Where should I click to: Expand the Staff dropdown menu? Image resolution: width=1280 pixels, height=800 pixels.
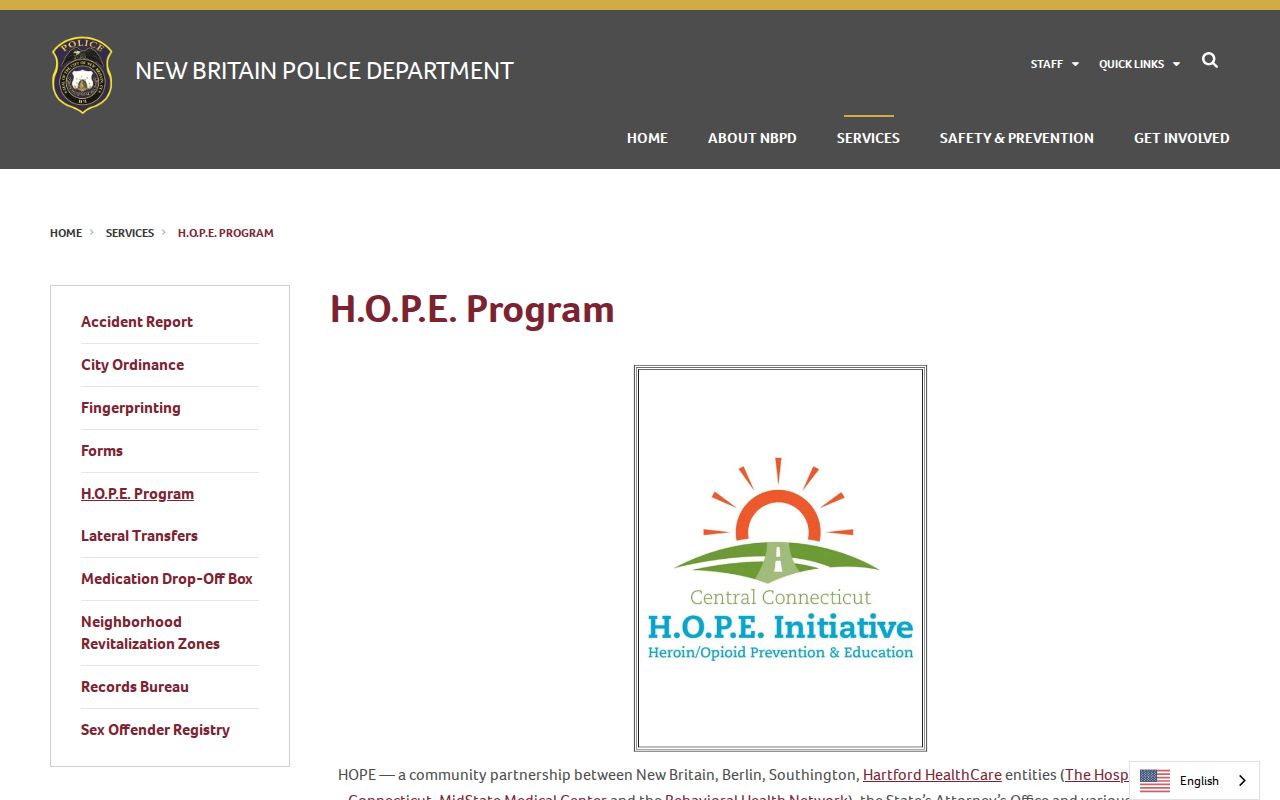(1054, 64)
